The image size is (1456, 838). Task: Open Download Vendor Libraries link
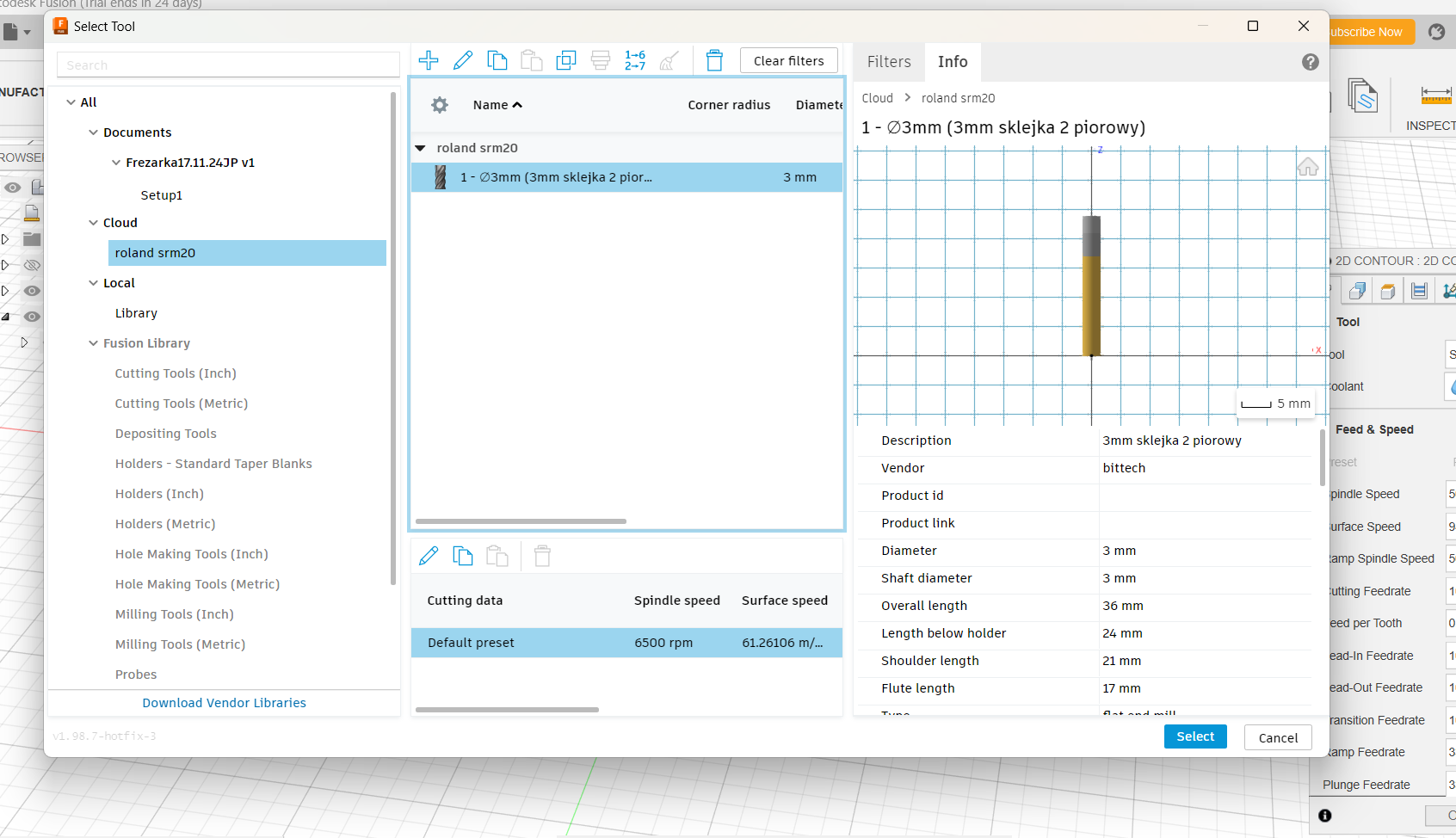point(225,703)
